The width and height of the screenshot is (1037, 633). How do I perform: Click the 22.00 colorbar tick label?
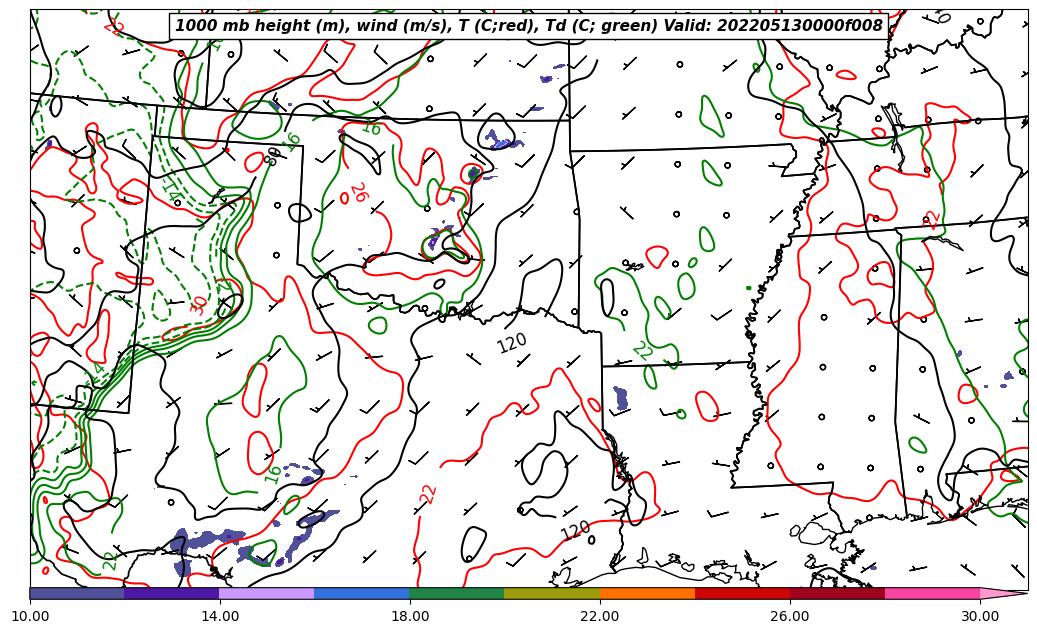point(600,616)
